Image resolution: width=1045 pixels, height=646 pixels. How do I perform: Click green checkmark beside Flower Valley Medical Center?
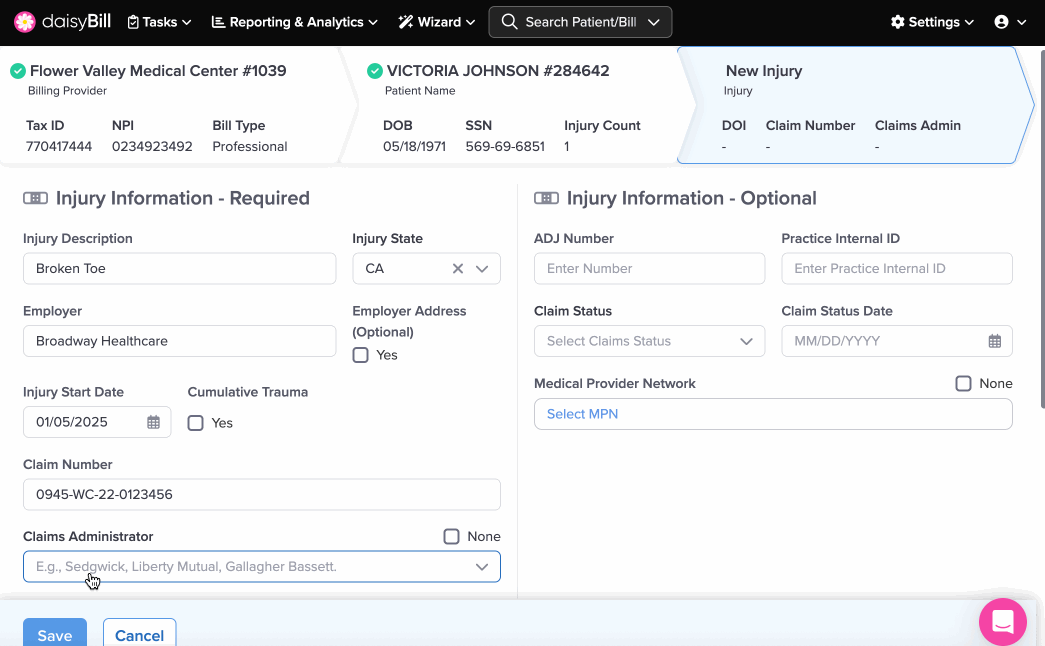(x=17, y=71)
